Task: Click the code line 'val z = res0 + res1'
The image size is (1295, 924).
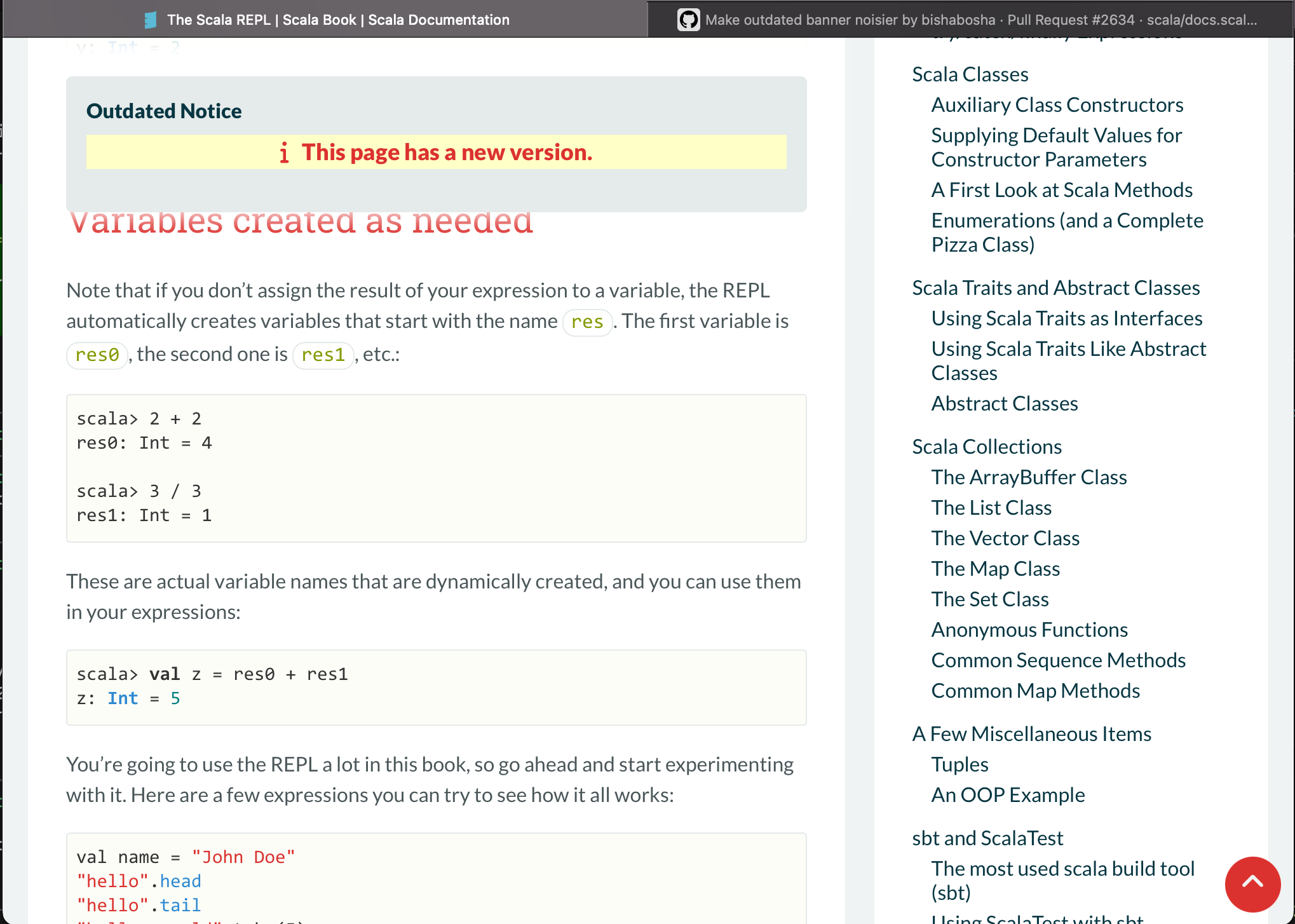Action: (212, 674)
